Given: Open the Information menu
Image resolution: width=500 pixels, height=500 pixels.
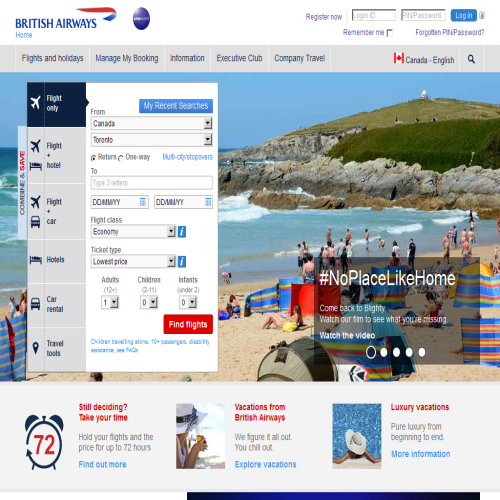Looking at the screenshot, I should tap(187, 58).
